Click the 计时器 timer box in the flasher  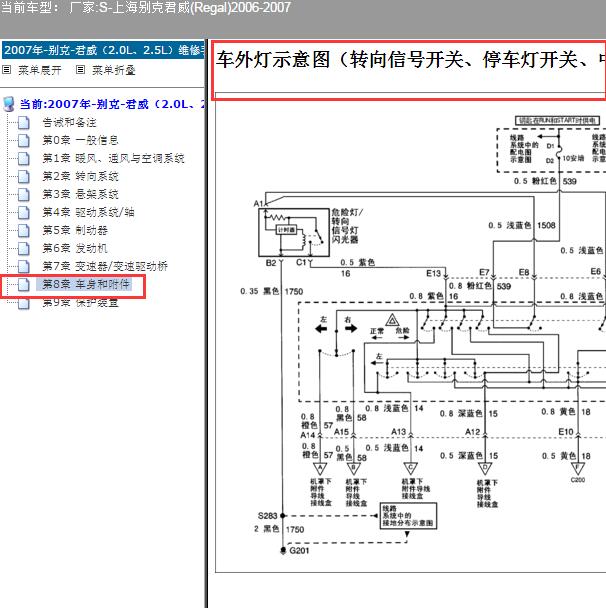point(286,230)
